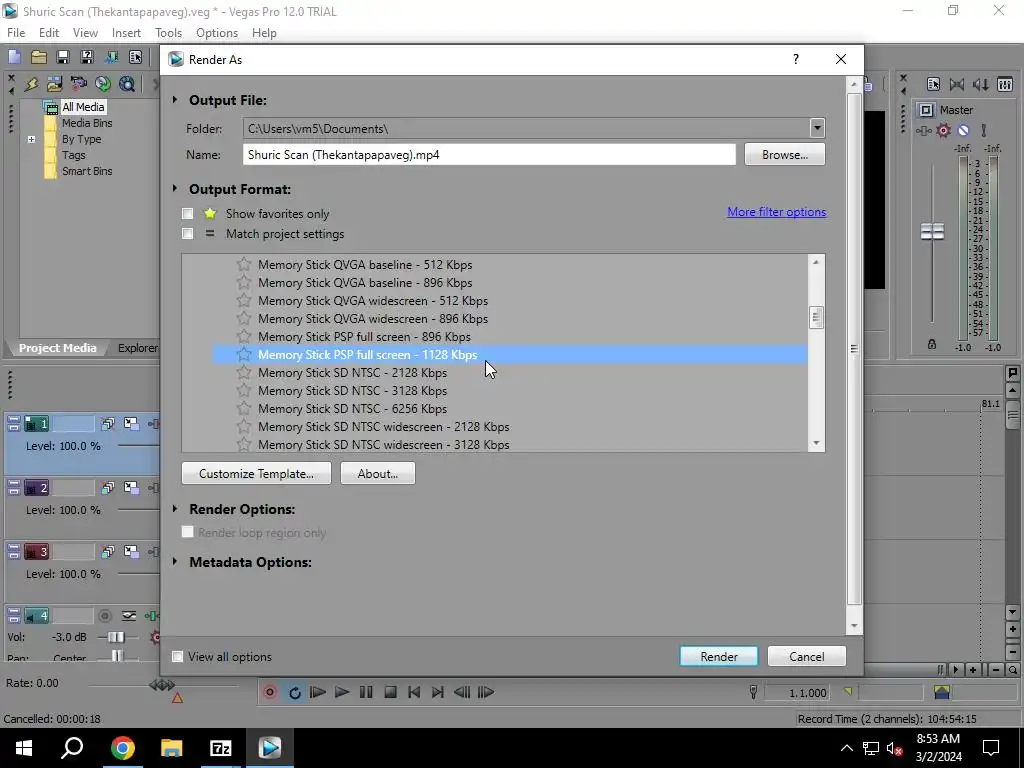The height and width of the screenshot is (768, 1024).
Task: Open the File menu
Action: (16, 33)
